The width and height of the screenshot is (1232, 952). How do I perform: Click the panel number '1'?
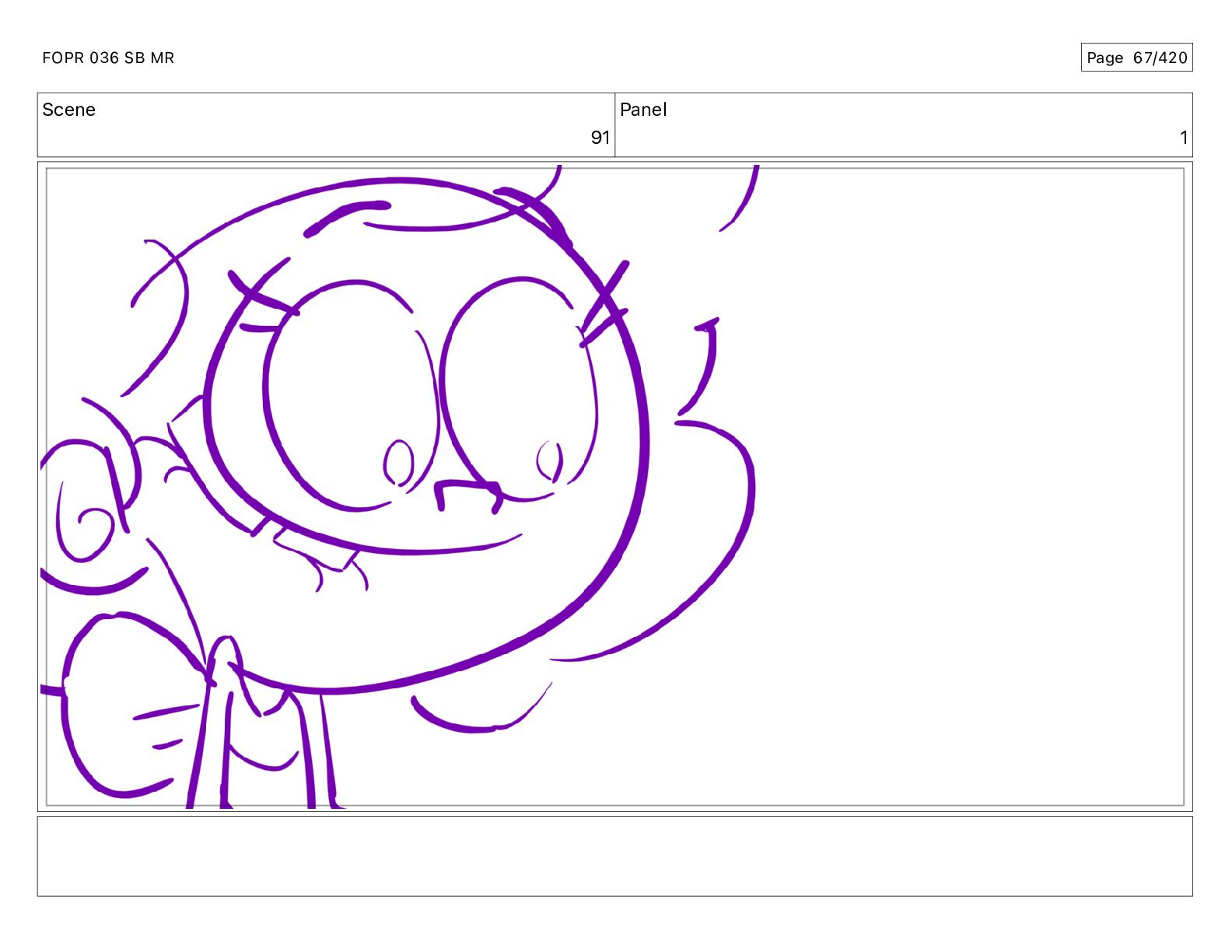(1184, 138)
